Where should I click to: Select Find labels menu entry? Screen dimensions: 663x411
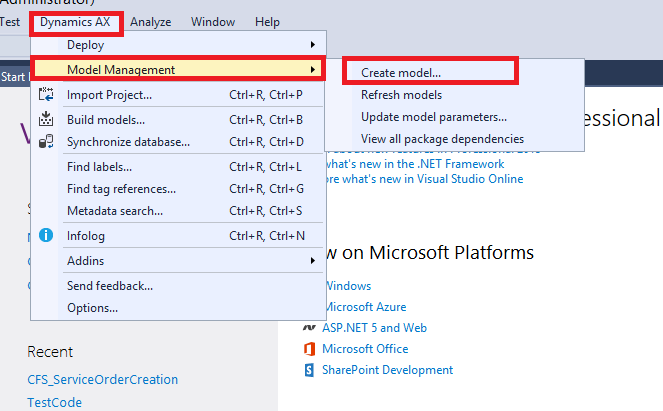pyautogui.click(x=99, y=167)
